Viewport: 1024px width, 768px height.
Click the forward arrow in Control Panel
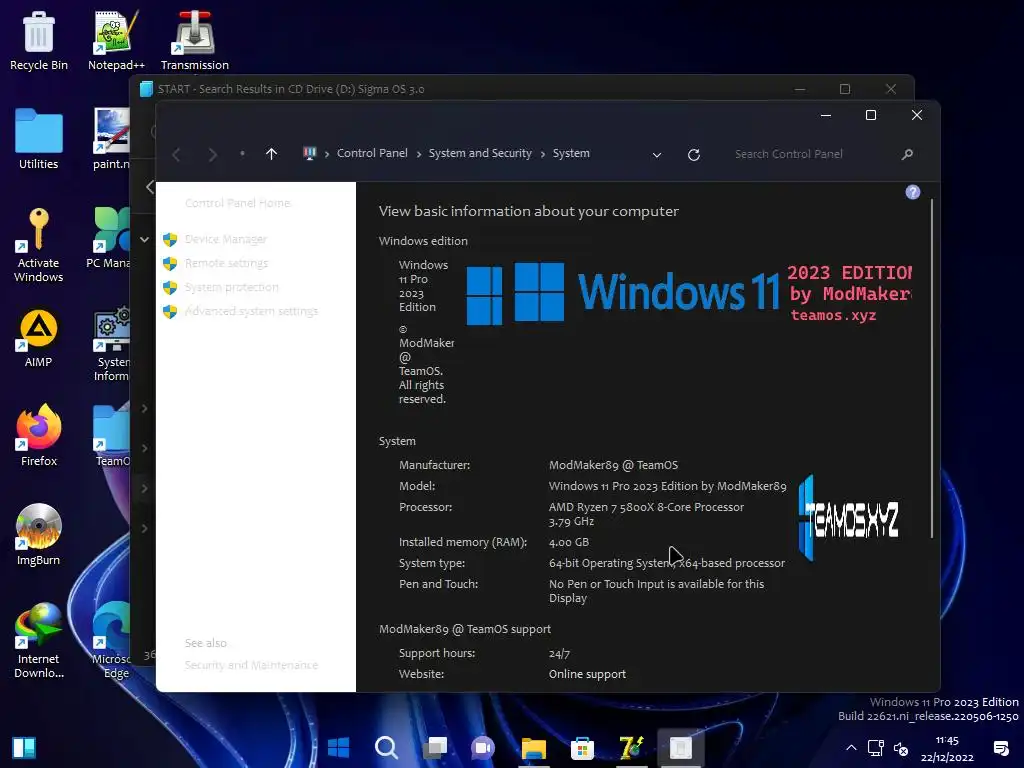(212, 154)
